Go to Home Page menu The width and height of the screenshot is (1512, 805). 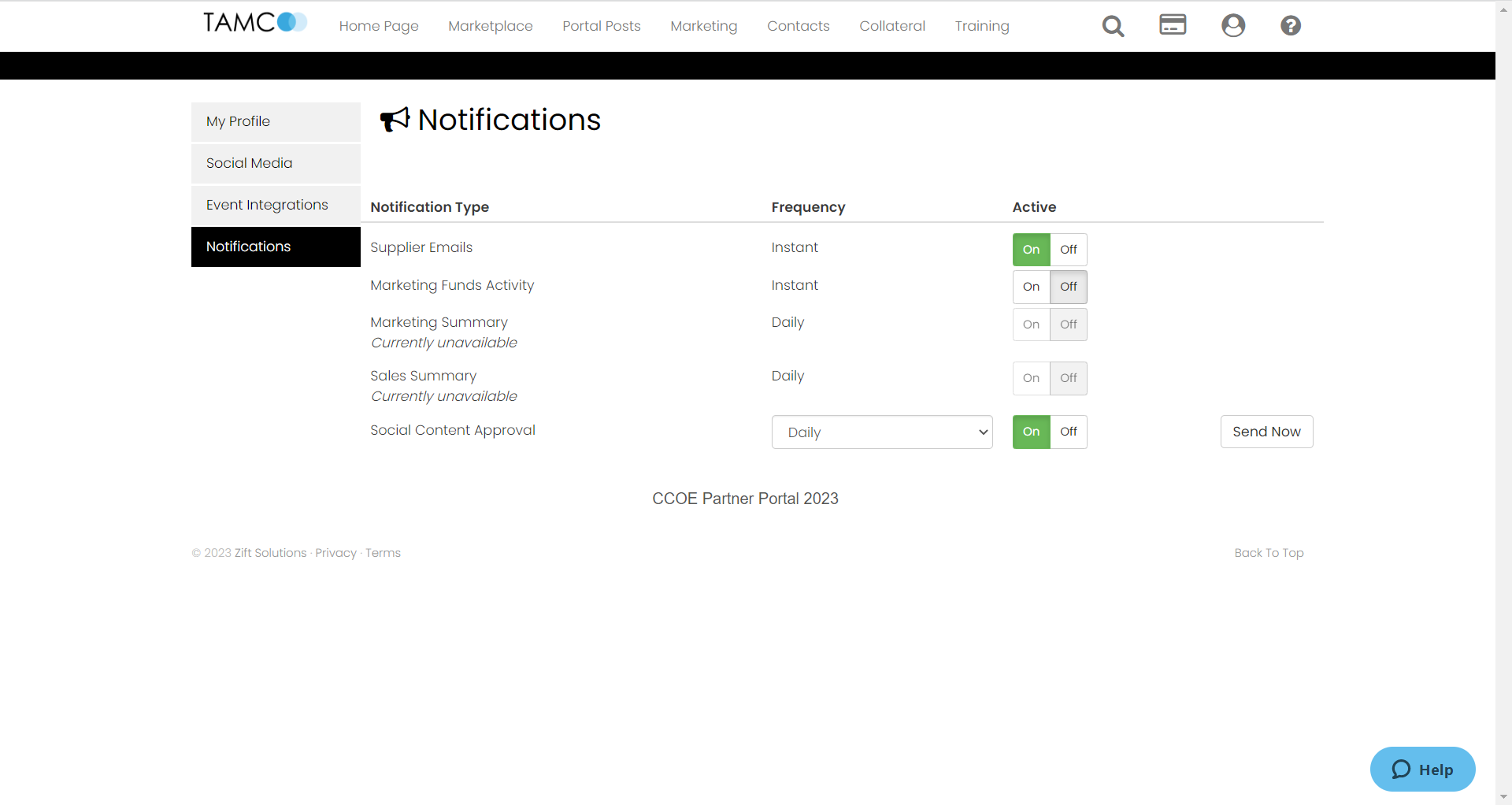[x=379, y=26]
